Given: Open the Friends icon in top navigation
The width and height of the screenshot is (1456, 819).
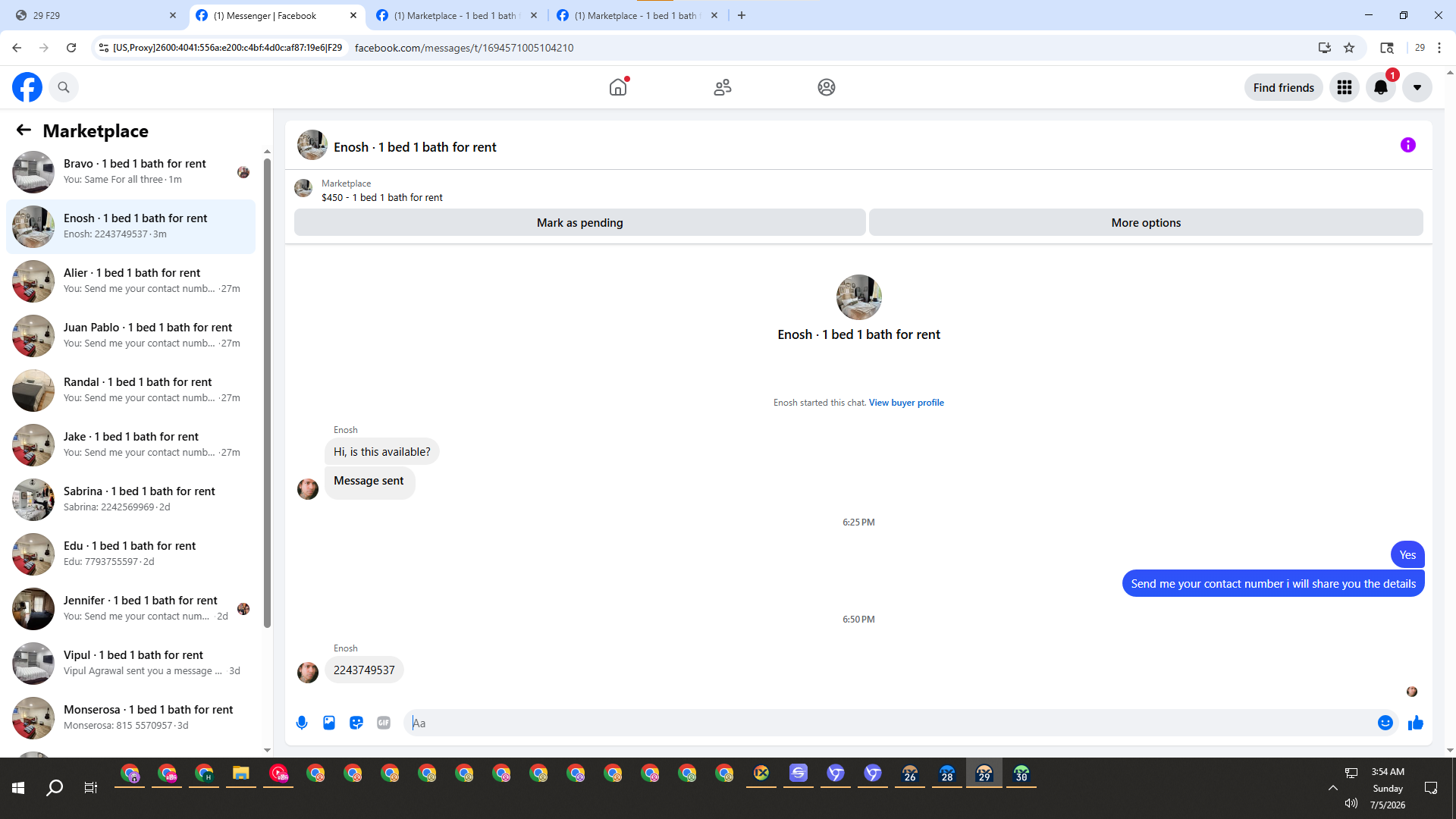Looking at the screenshot, I should pyautogui.click(x=723, y=87).
